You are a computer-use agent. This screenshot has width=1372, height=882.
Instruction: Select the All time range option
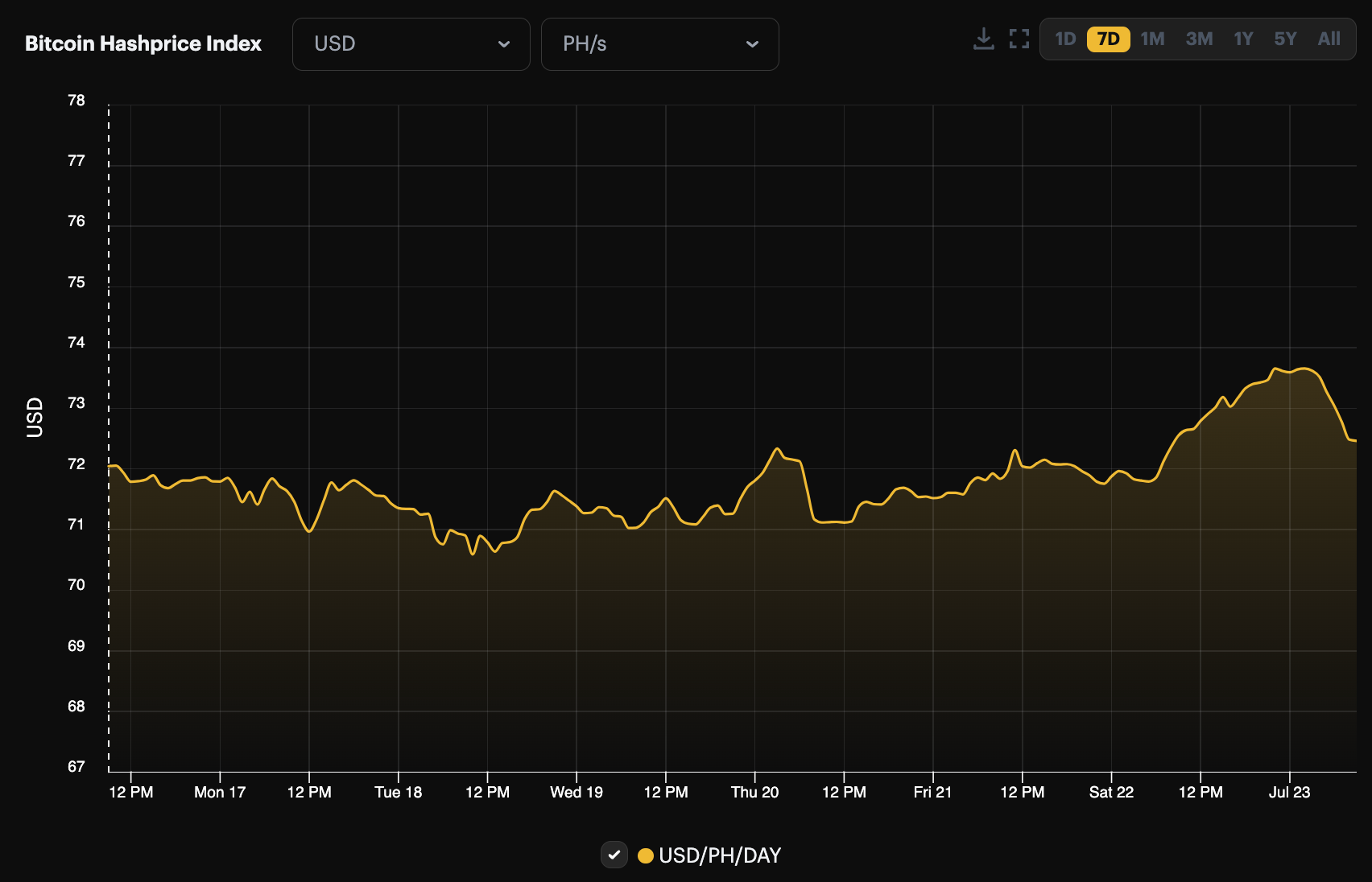1329,38
